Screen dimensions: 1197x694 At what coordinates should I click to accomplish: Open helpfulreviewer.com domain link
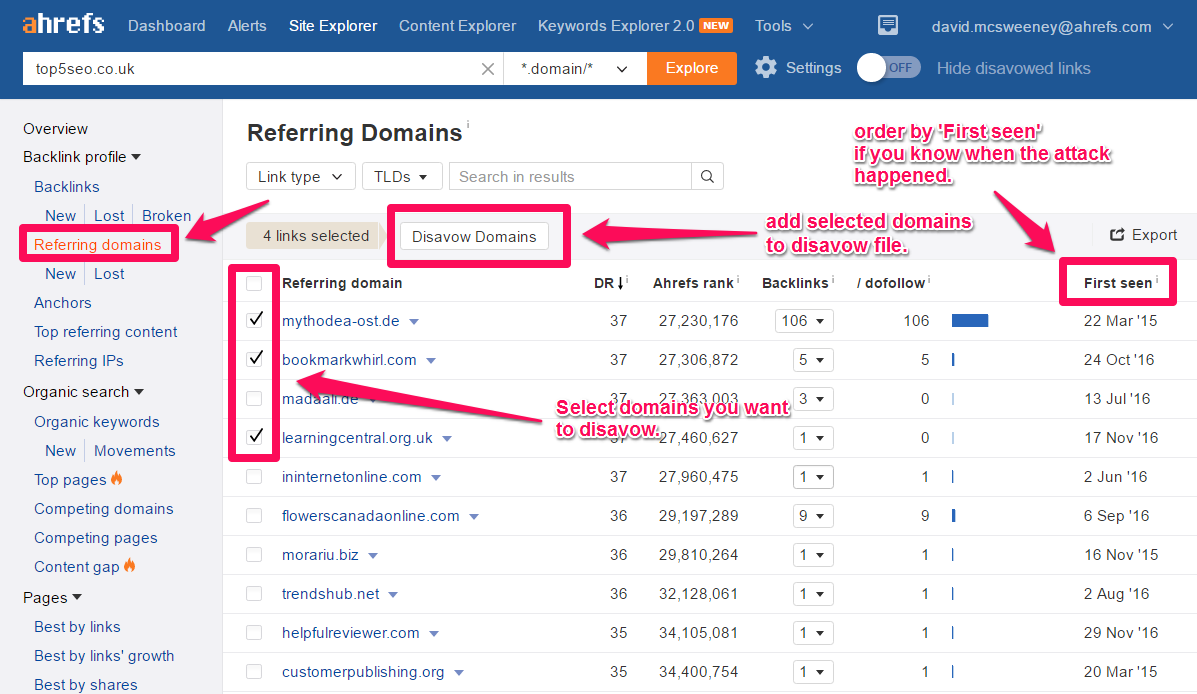click(x=350, y=632)
